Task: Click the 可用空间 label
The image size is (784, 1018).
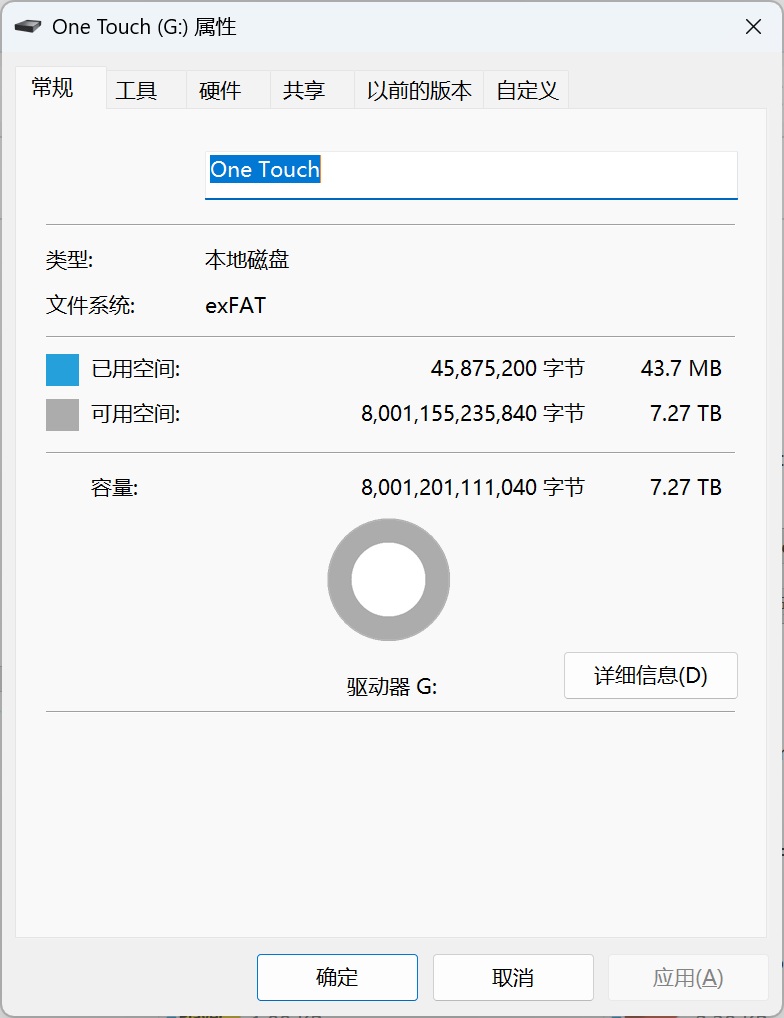Action: coord(136,414)
